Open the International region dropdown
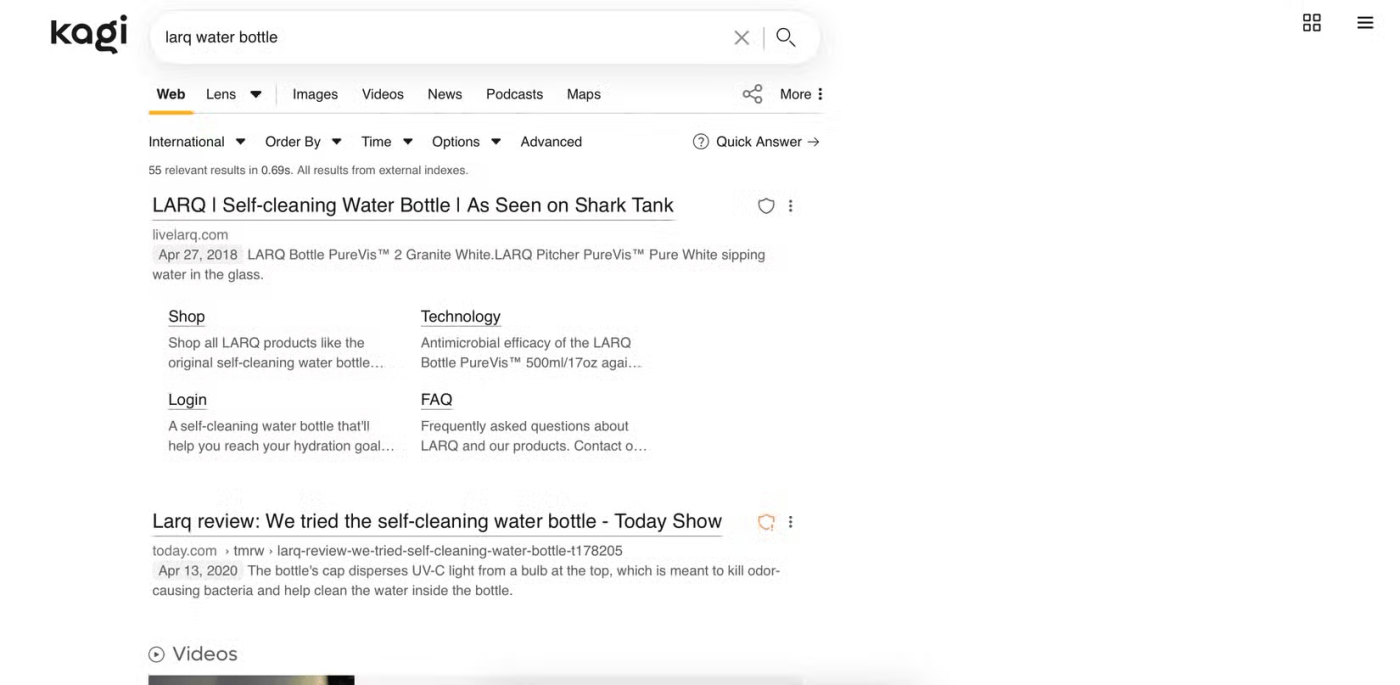1400x685 pixels. click(197, 142)
